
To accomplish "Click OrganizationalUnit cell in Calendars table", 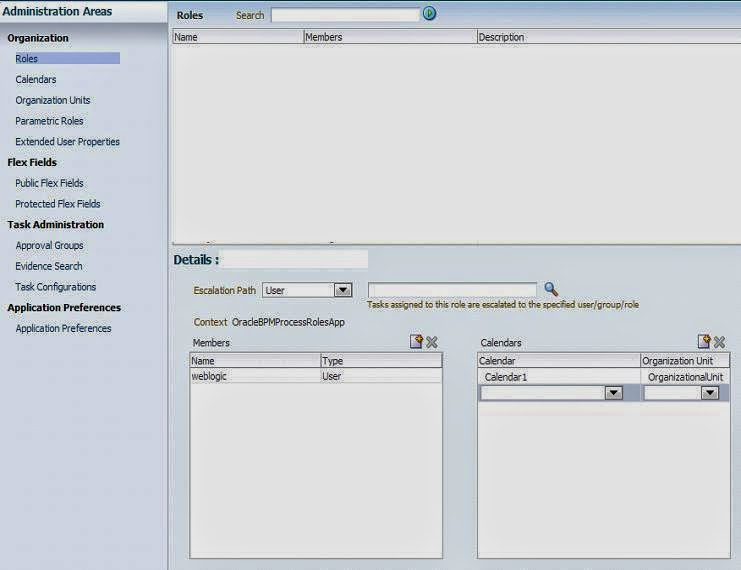I will [685, 377].
